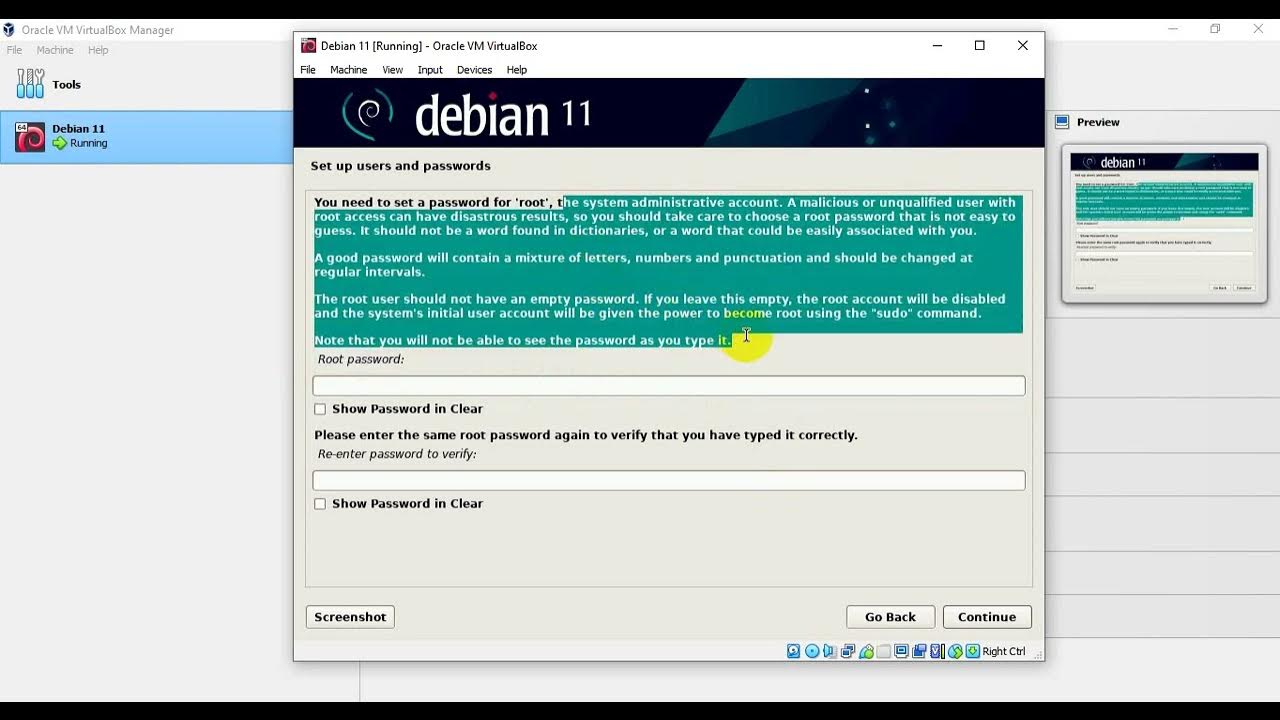This screenshot has height=720, width=1280.
Task: Click Debian 11 VM icon in Manager list
Action: (30, 137)
